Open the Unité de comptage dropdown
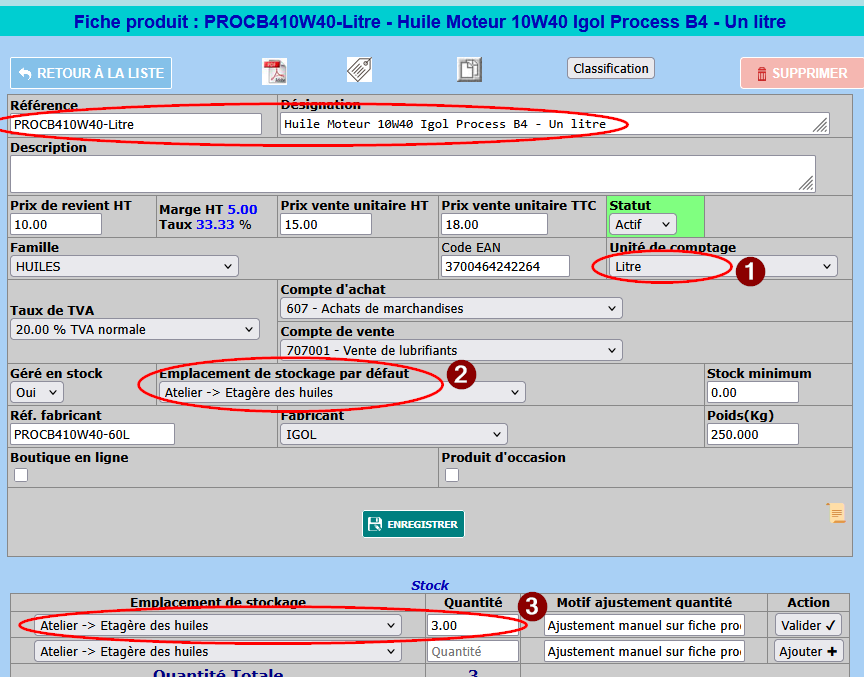Screen dimensions: 864x677 [723, 266]
